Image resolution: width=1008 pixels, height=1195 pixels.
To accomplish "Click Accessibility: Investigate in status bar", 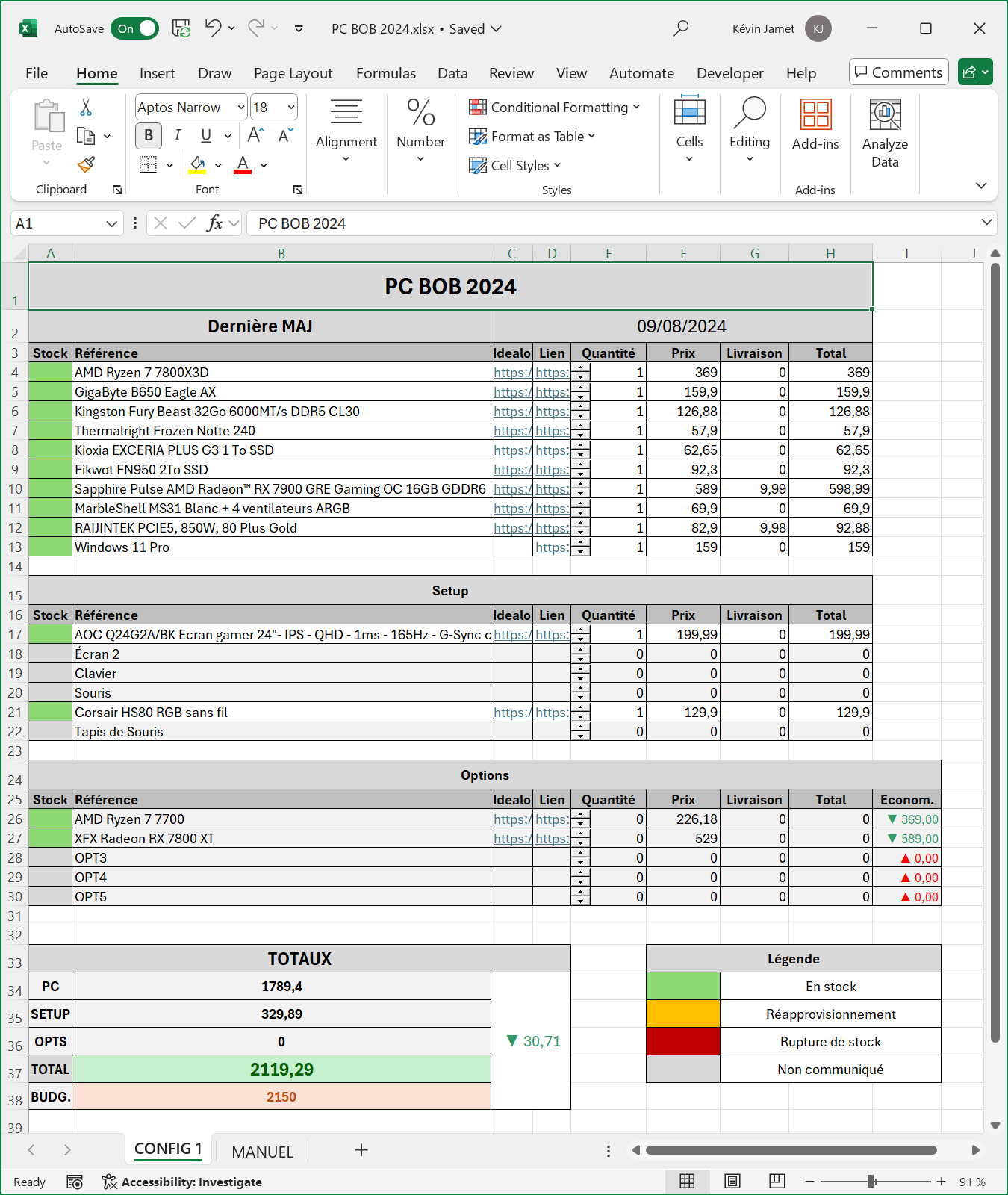I will coord(182,1182).
